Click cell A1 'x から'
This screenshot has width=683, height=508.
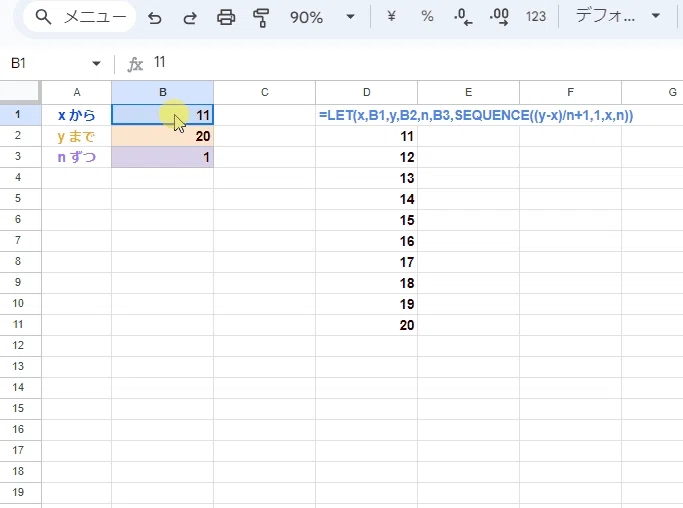[x=77, y=115]
